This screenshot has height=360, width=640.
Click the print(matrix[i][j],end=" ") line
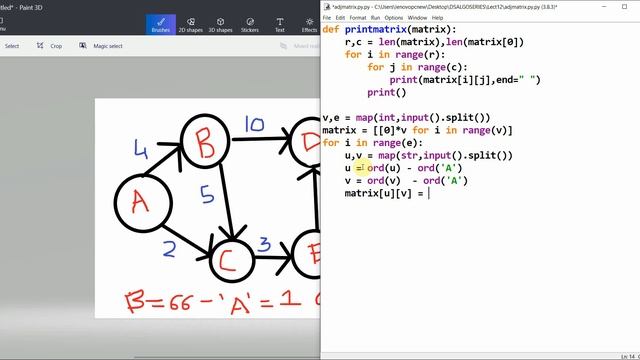pos(465,80)
